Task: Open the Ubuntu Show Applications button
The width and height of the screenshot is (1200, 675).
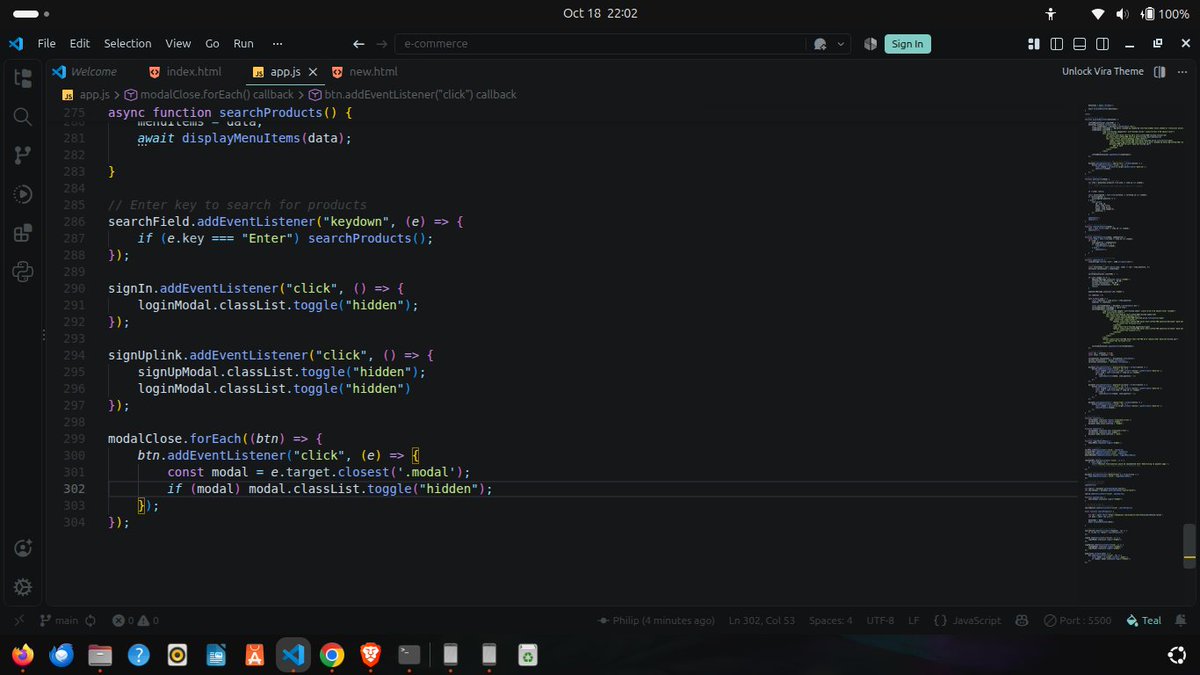Action: click(x=1177, y=656)
